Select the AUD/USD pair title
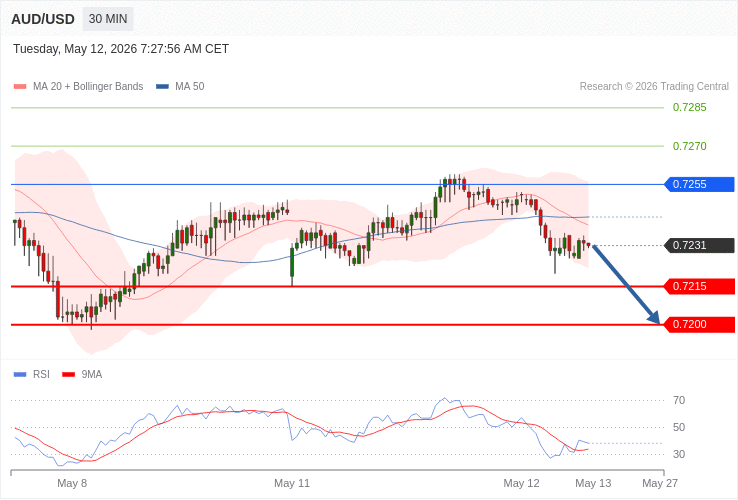Viewport: 738px width, 500px height. [x=43, y=19]
